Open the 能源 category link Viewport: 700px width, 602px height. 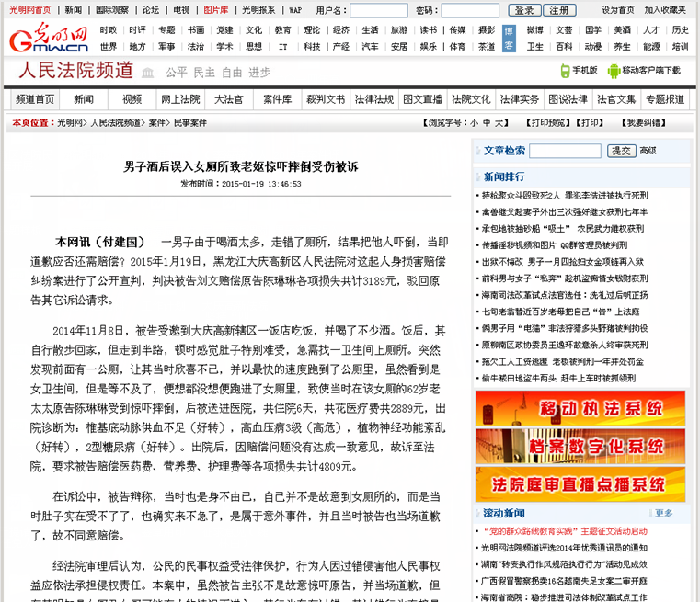click(651, 46)
